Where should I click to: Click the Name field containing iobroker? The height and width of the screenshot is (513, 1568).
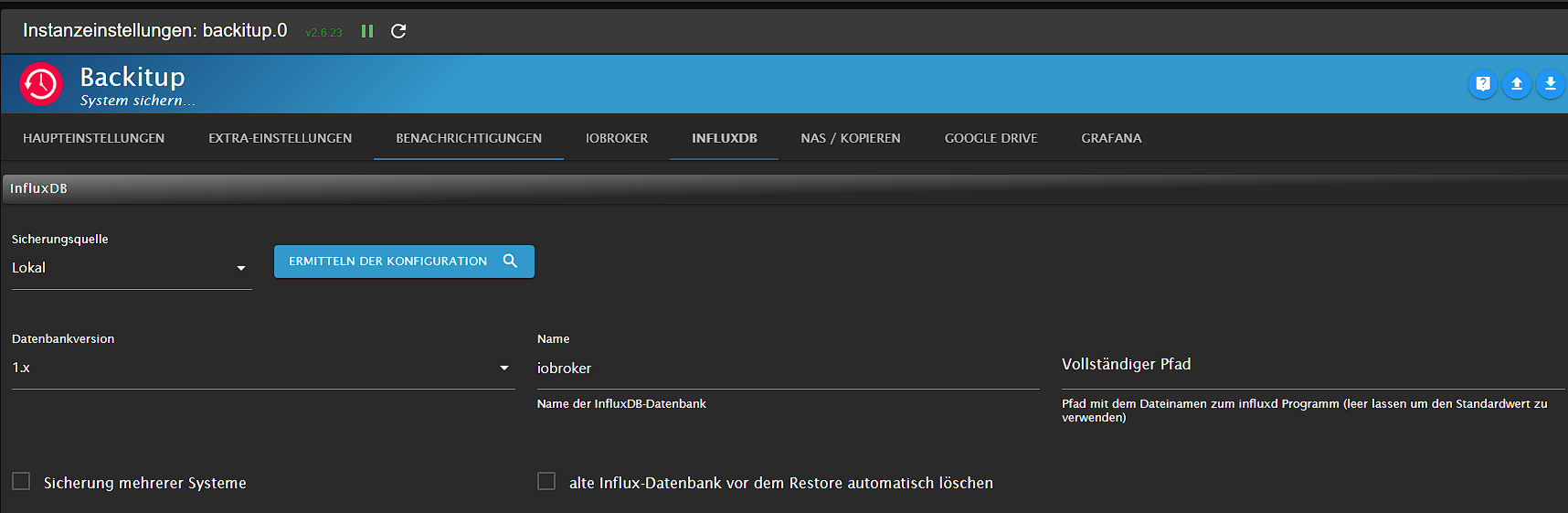(788, 369)
